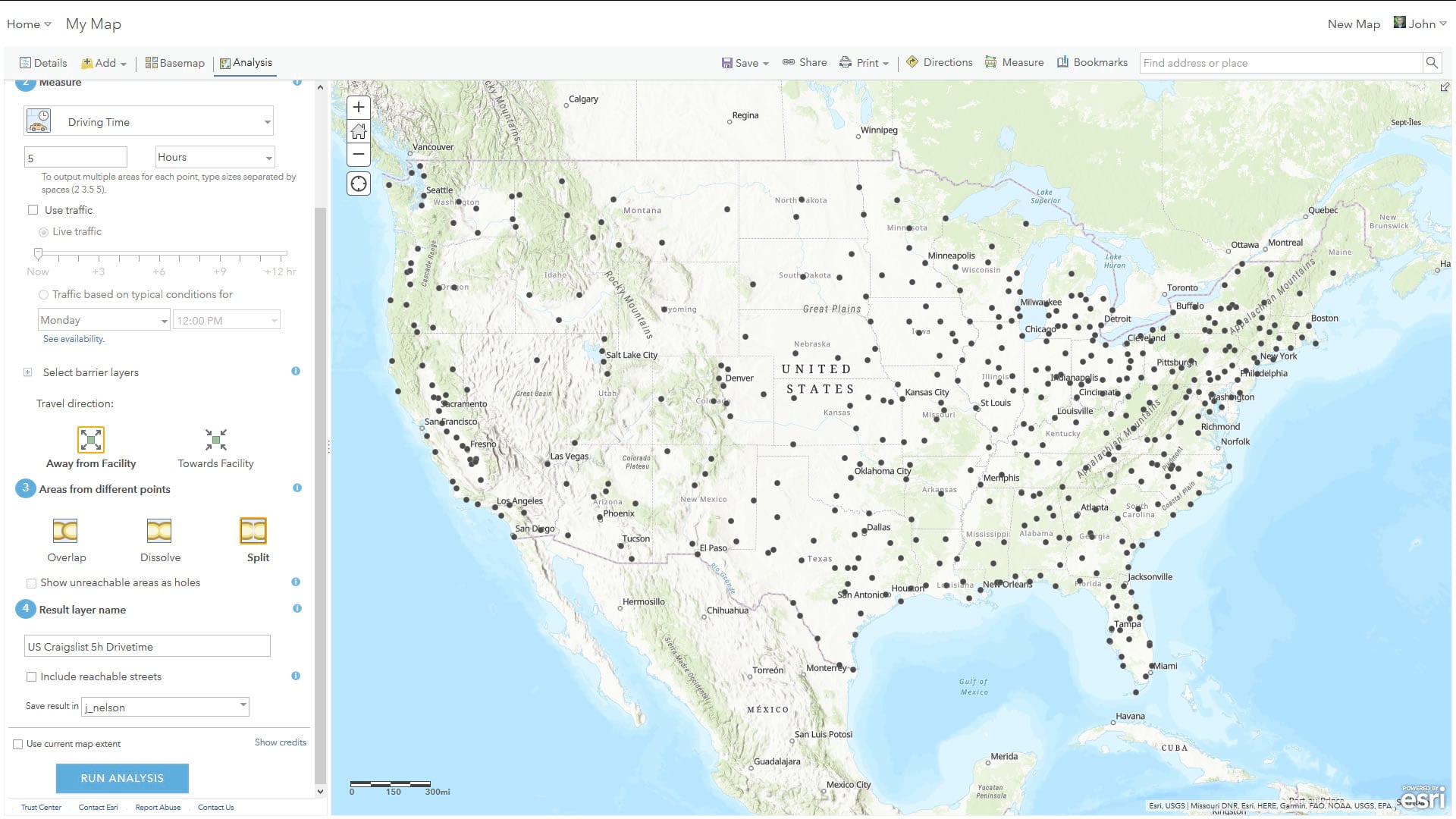This screenshot has width=1456, height=819.
Task: Choose the Dissolve areas option
Action: 159,531
